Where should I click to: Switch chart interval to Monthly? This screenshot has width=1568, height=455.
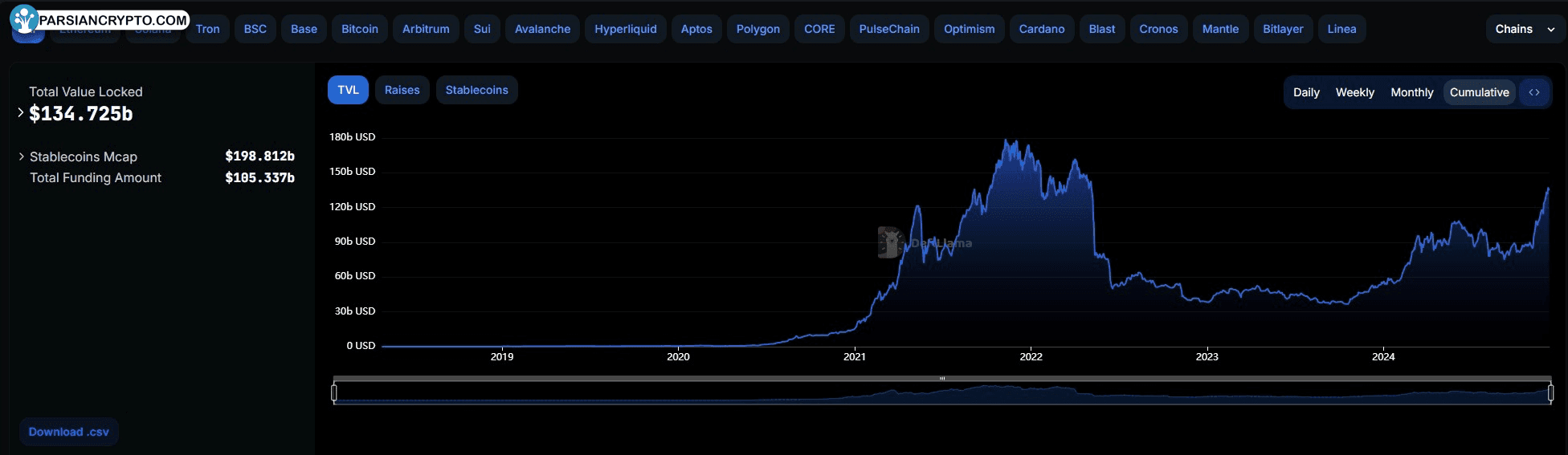click(x=1411, y=92)
